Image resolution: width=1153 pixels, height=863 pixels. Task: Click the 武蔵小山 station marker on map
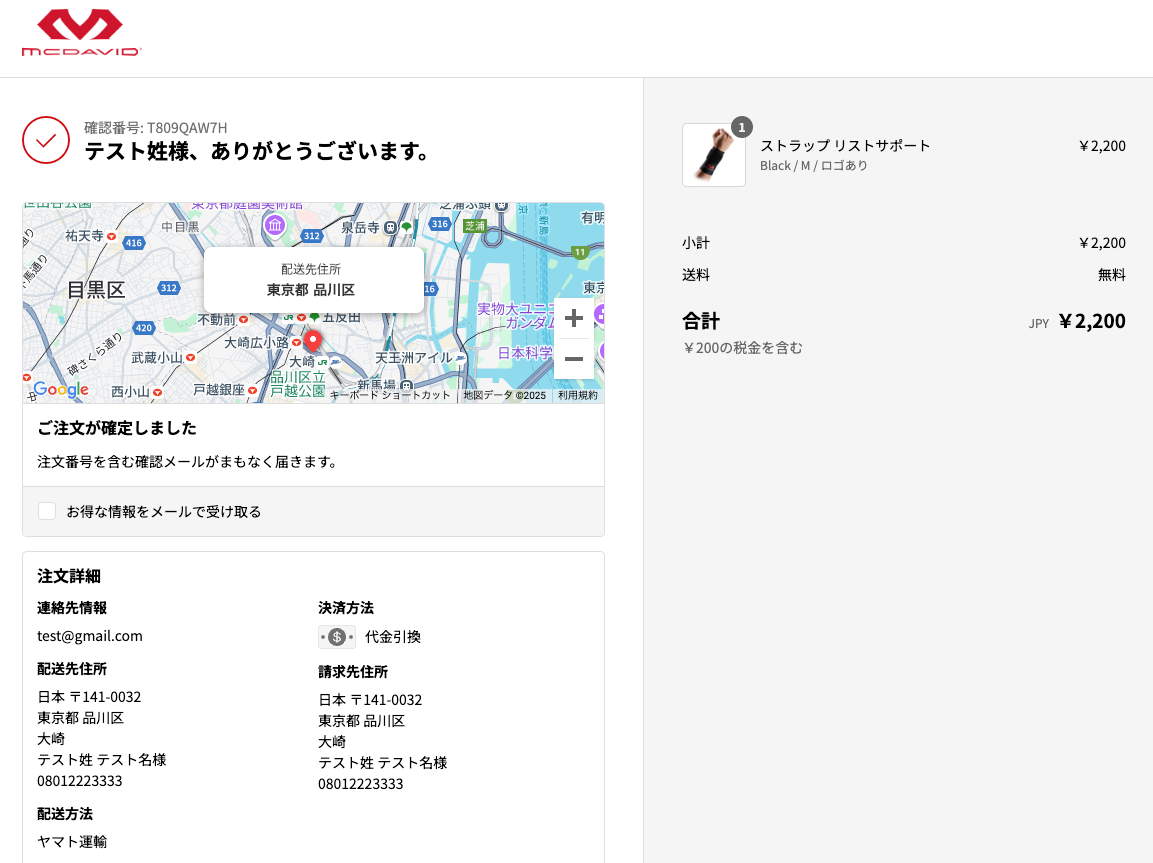pyautogui.click(x=189, y=357)
